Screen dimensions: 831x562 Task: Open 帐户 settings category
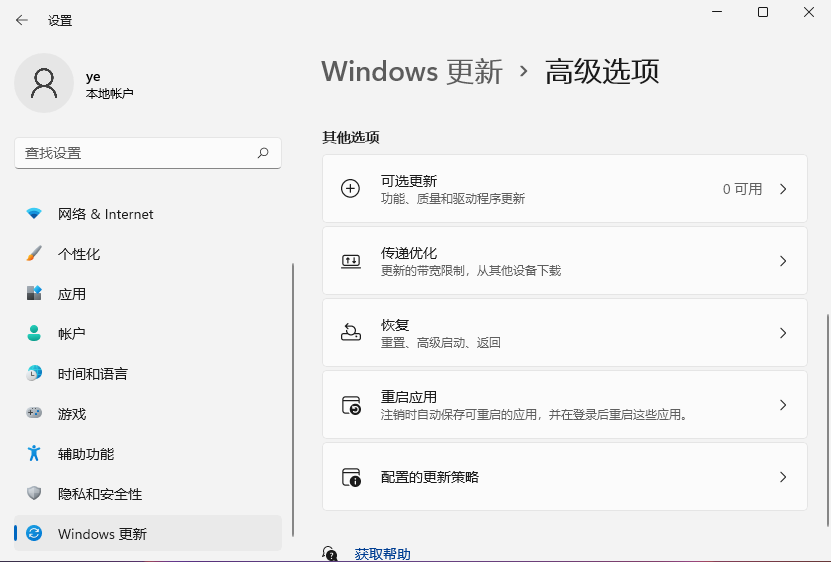click(148, 333)
